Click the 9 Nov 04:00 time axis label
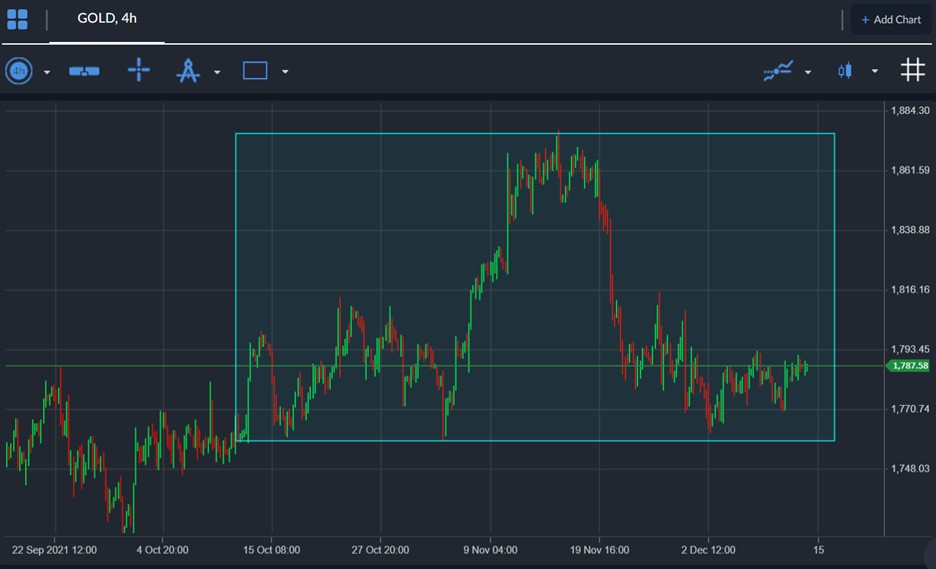936x569 pixels. pyautogui.click(x=490, y=550)
